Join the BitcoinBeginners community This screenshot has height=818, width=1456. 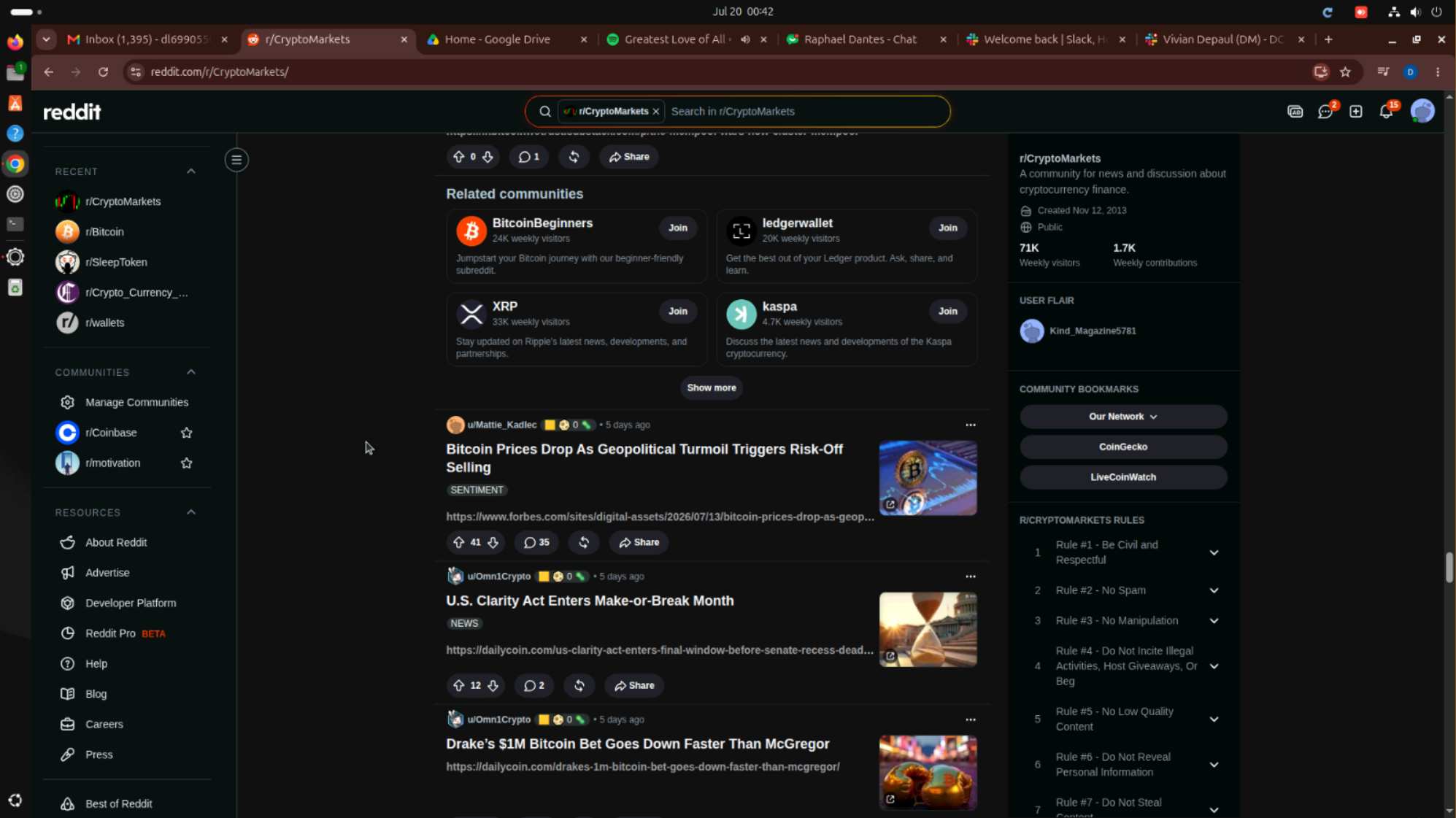[677, 228]
